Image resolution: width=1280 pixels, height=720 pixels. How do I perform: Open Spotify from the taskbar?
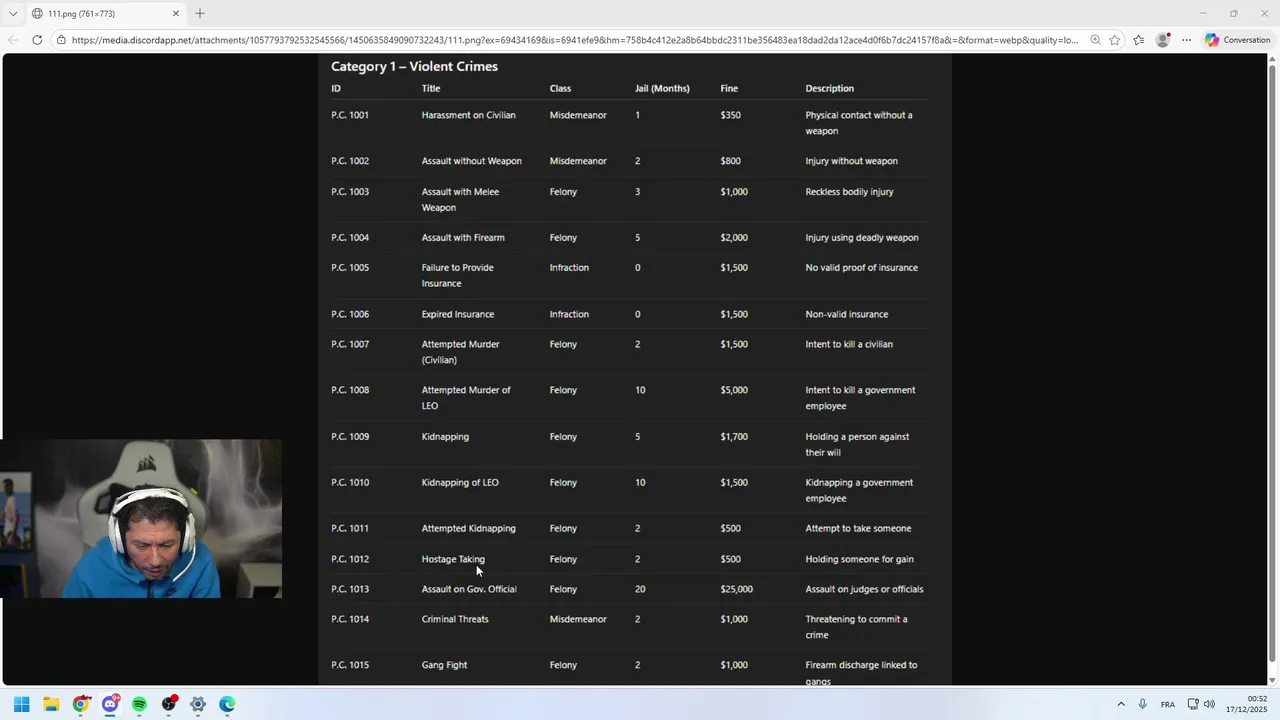pos(139,704)
